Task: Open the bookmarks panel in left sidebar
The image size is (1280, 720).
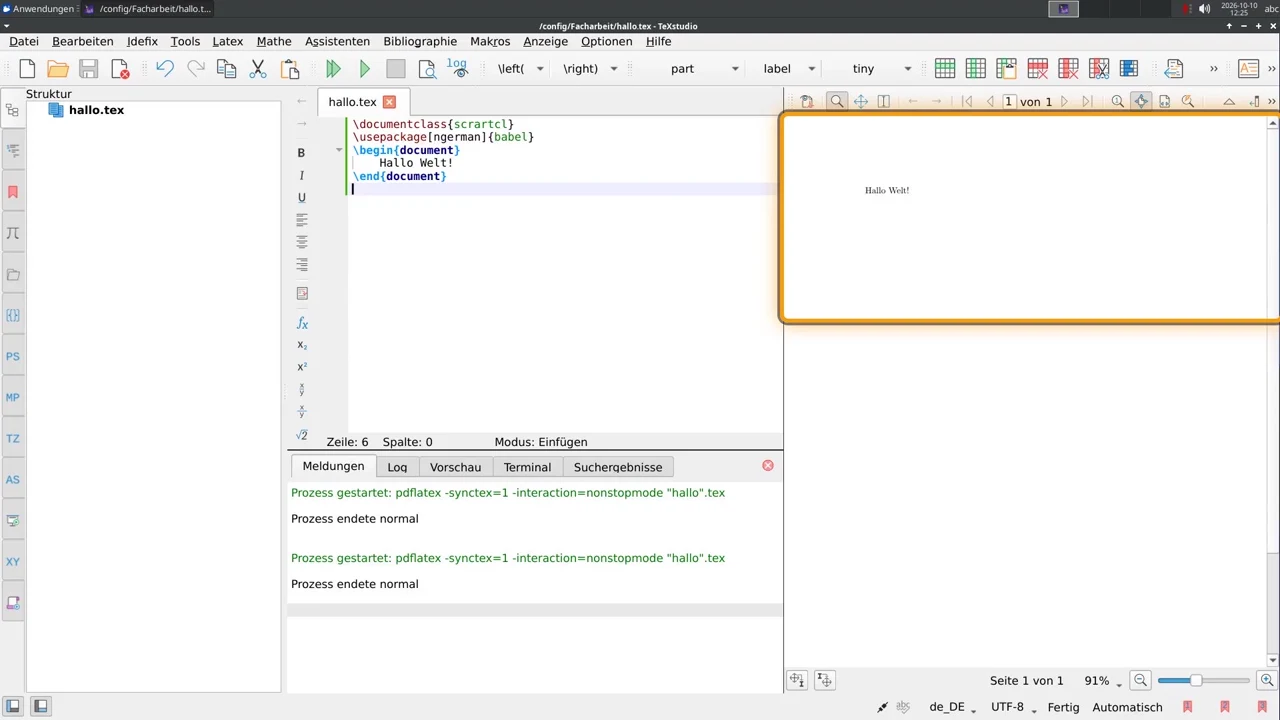Action: pyautogui.click(x=13, y=192)
